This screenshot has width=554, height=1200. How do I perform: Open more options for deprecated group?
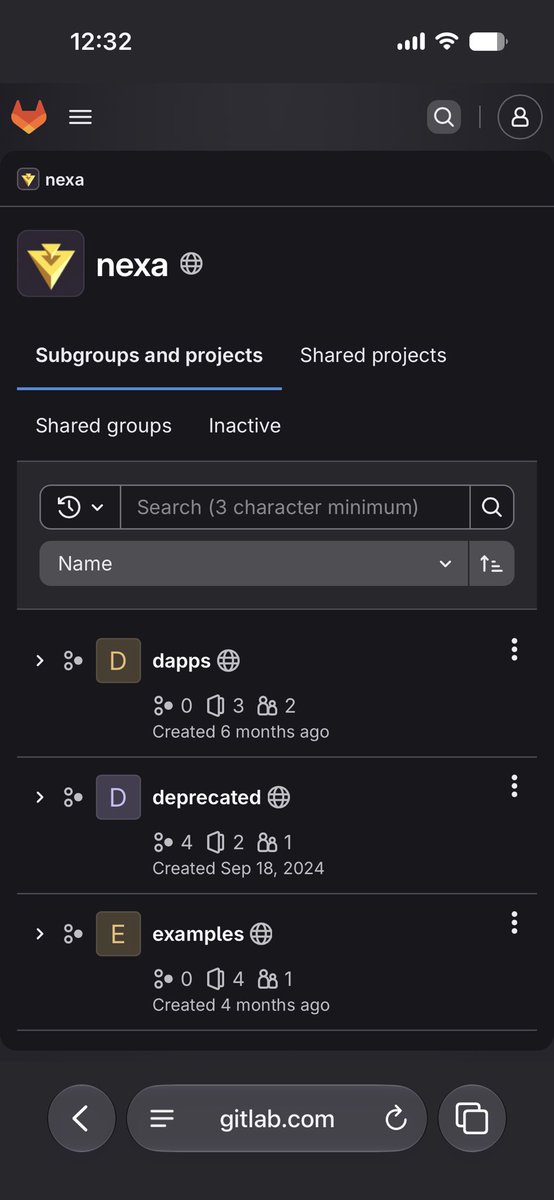514,786
